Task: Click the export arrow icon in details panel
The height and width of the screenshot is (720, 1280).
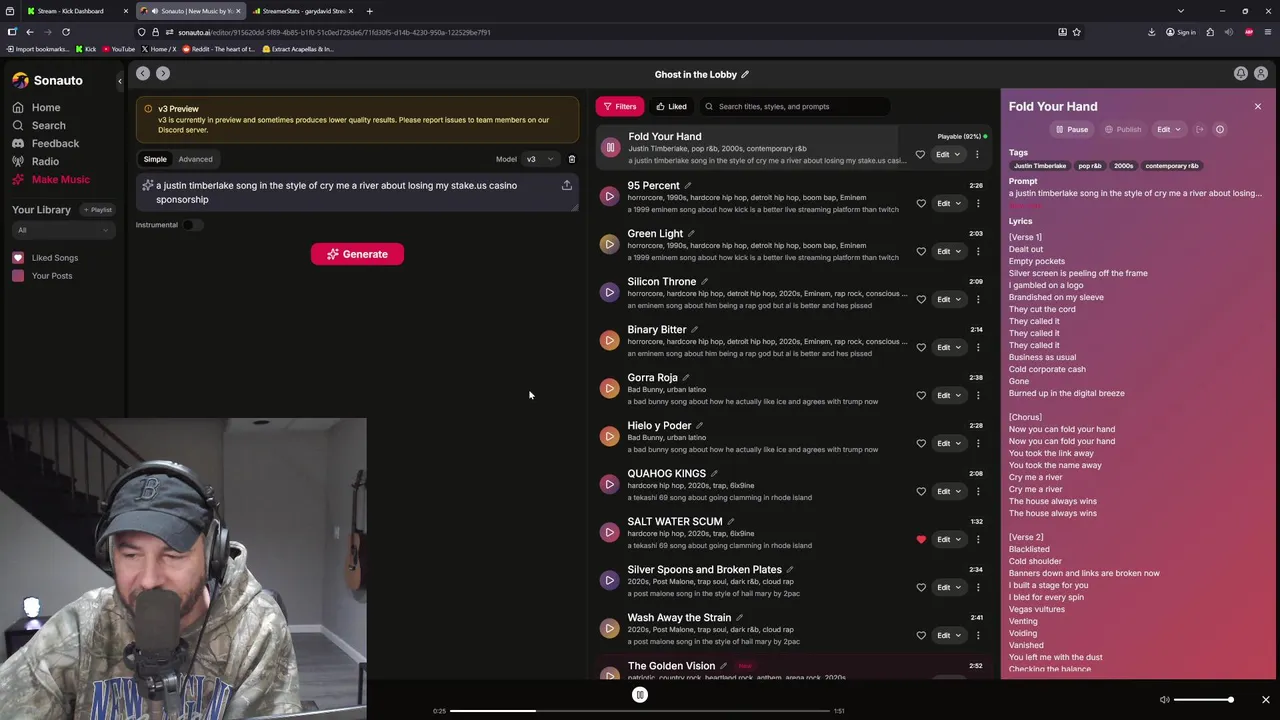Action: (x=1200, y=129)
